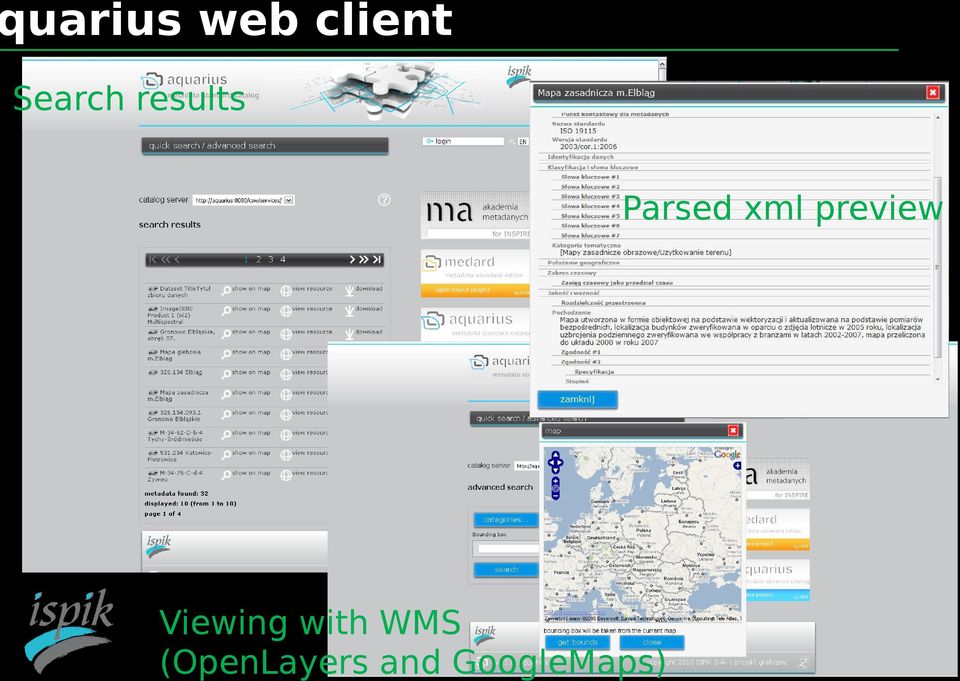This screenshot has width=960, height=681.
Task: Open map layer switcher plus icon
Action: point(737,466)
